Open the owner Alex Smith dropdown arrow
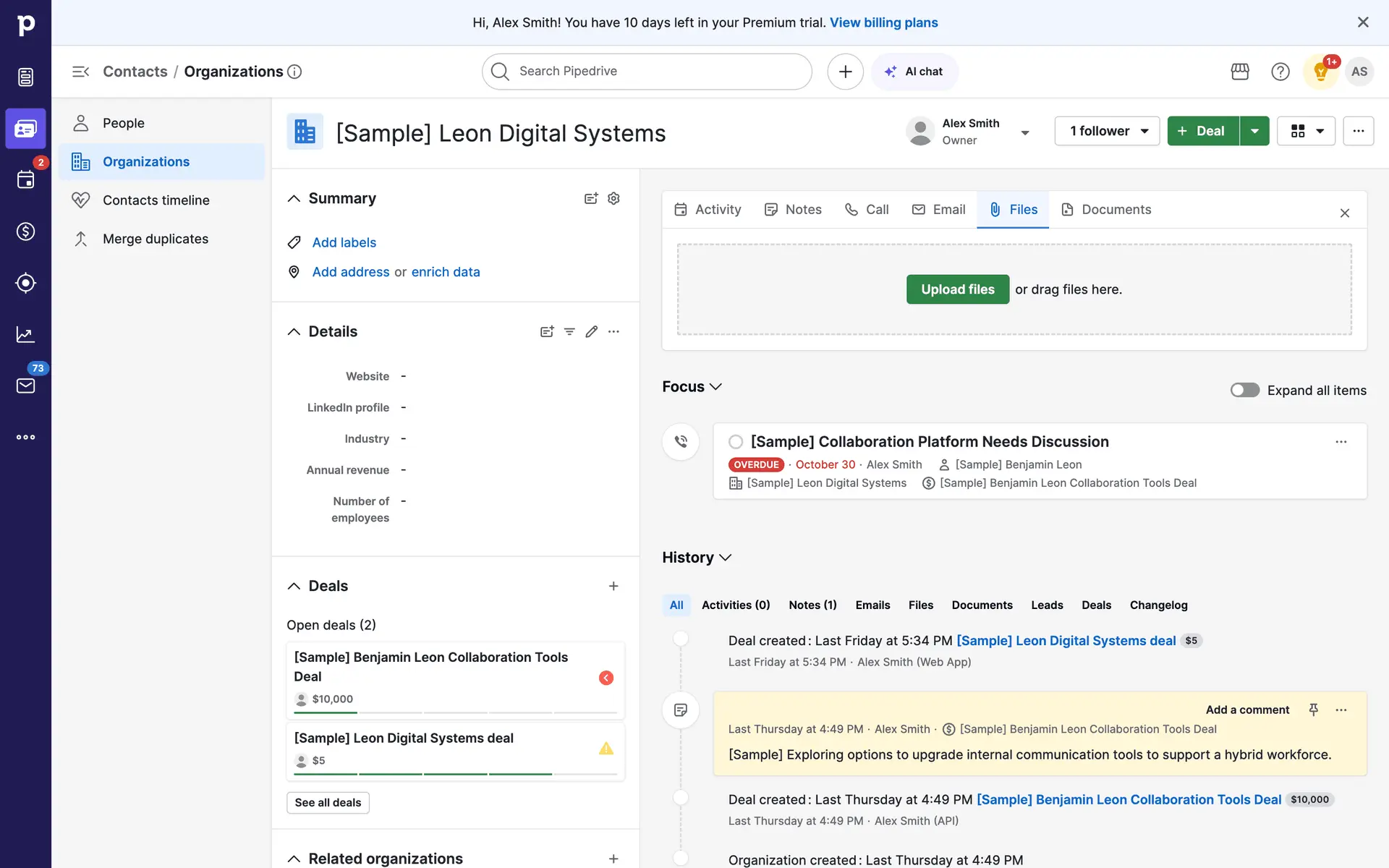Image resolution: width=1389 pixels, height=868 pixels. coord(1024,132)
